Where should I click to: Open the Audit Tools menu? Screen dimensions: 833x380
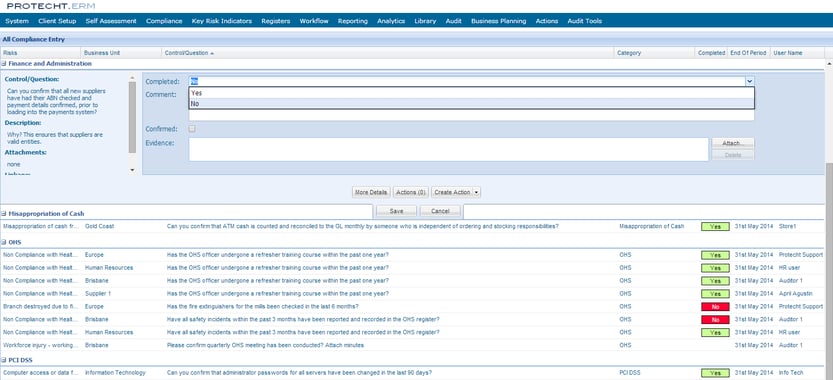click(x=584, y=21)
